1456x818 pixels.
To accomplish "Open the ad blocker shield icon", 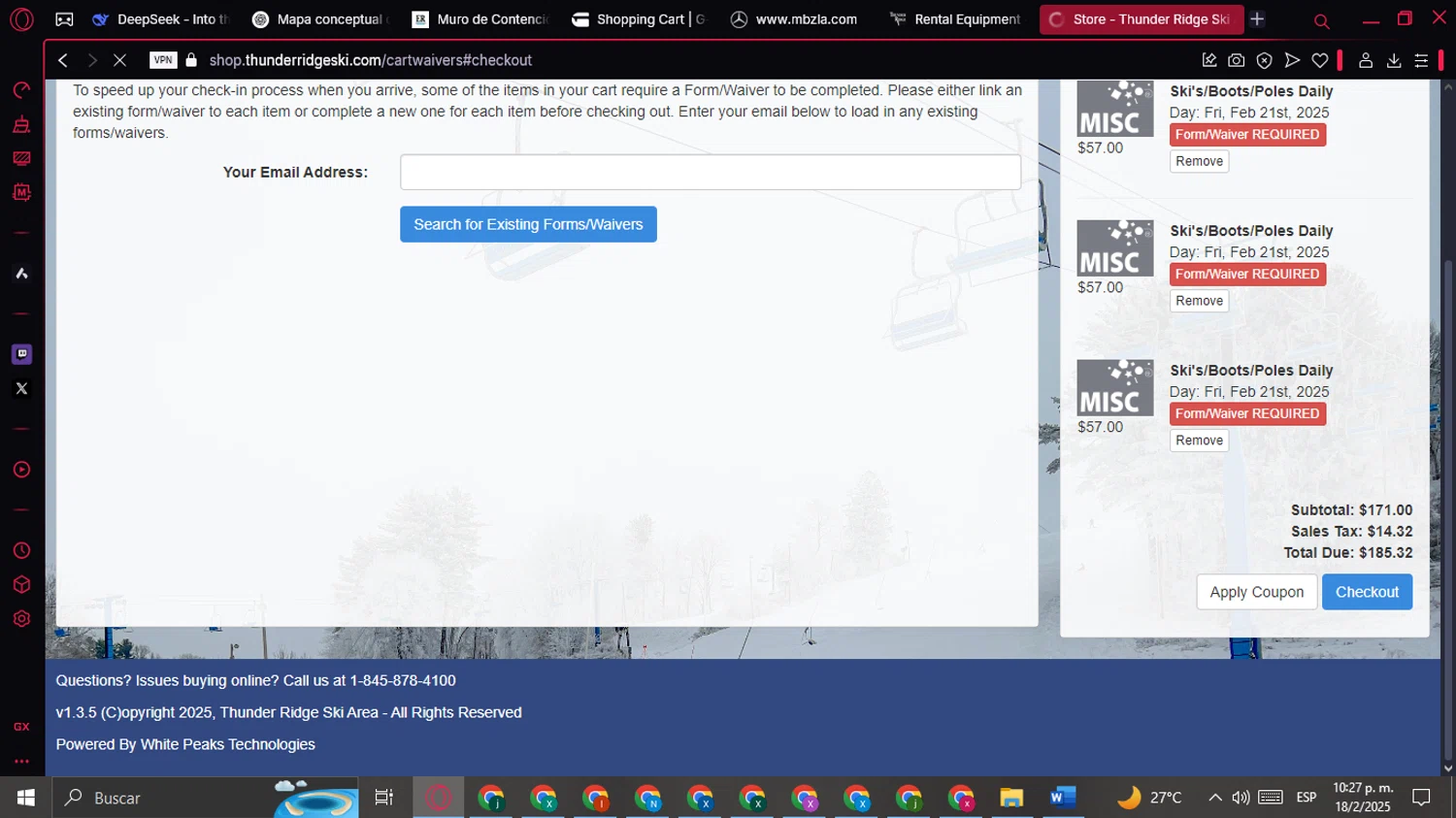I will (1264, 60).
